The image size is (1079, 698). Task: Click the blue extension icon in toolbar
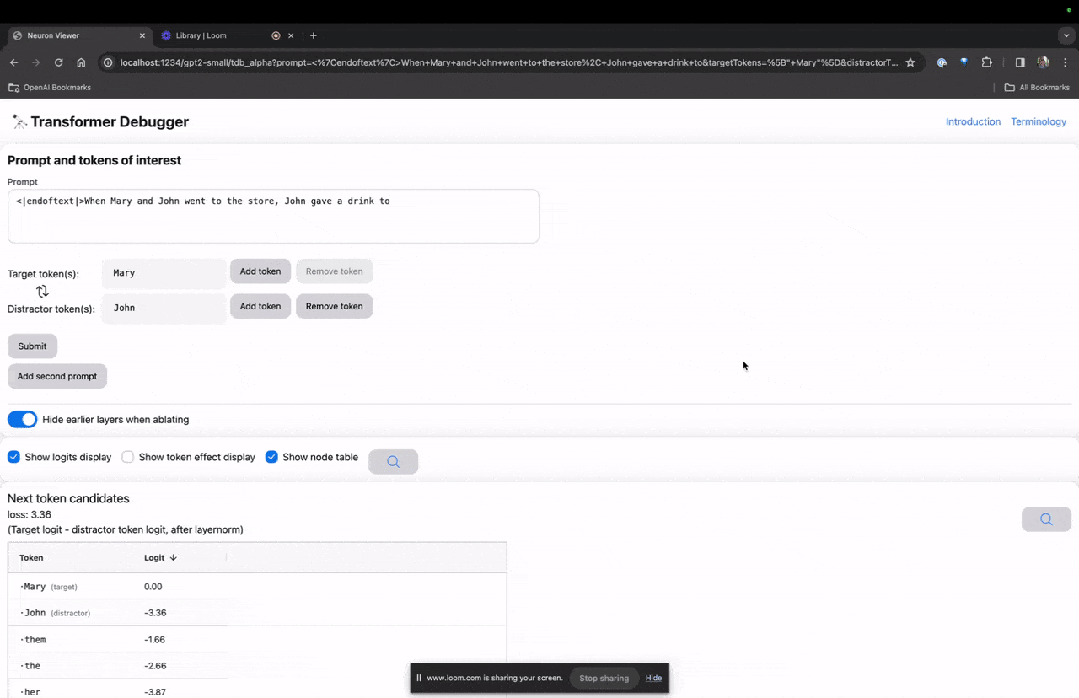coord(963,62)
